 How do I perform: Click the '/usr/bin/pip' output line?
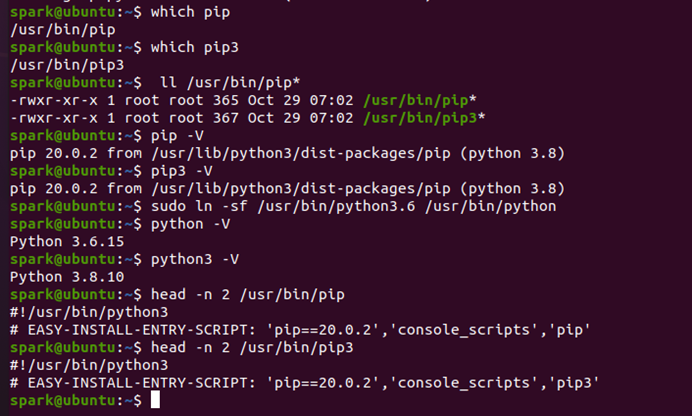63,30
